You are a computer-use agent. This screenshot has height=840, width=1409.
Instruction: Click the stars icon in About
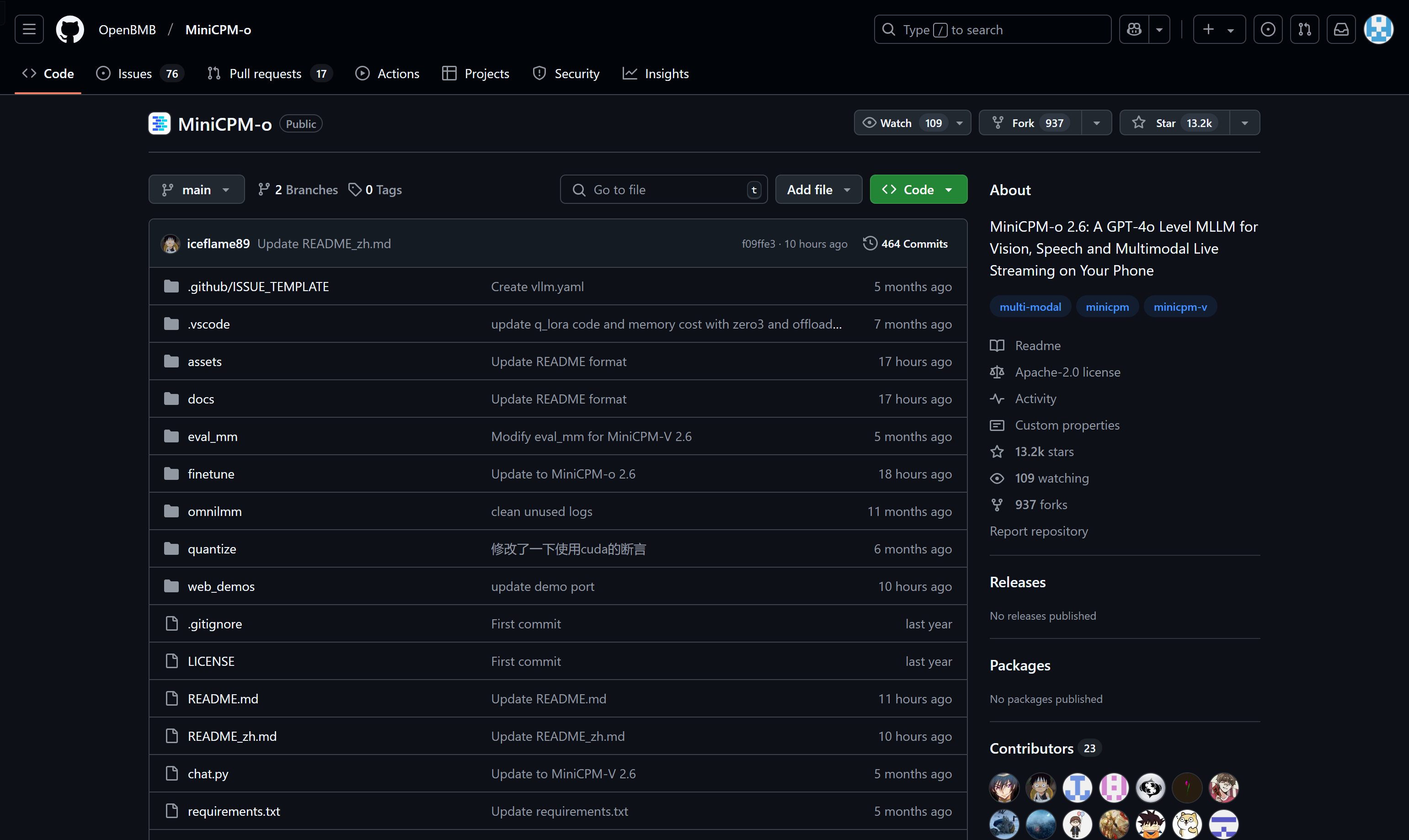coord(997,452)
